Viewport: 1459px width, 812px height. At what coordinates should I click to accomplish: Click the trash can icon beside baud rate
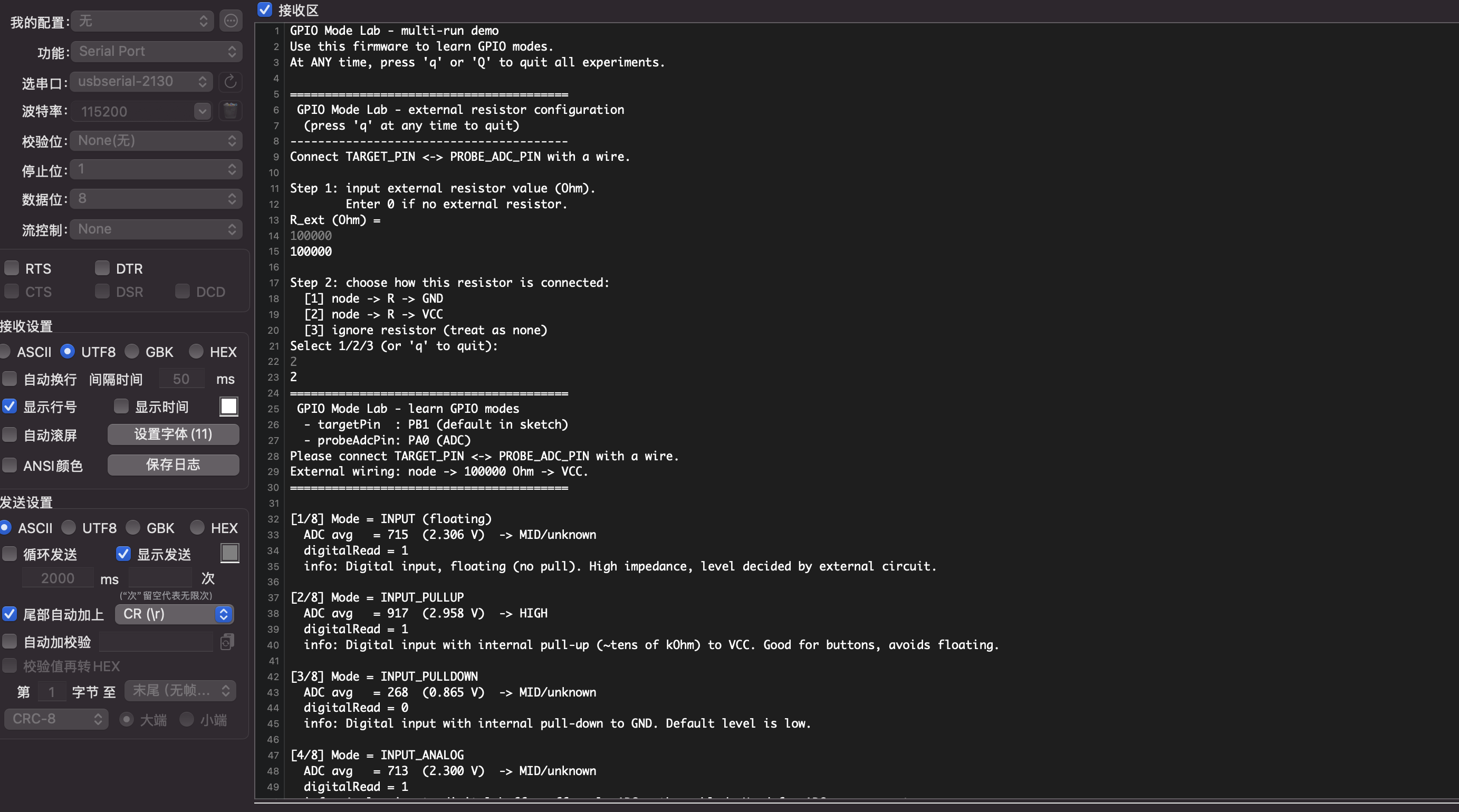pyautogui.click(x=230, y=111)
